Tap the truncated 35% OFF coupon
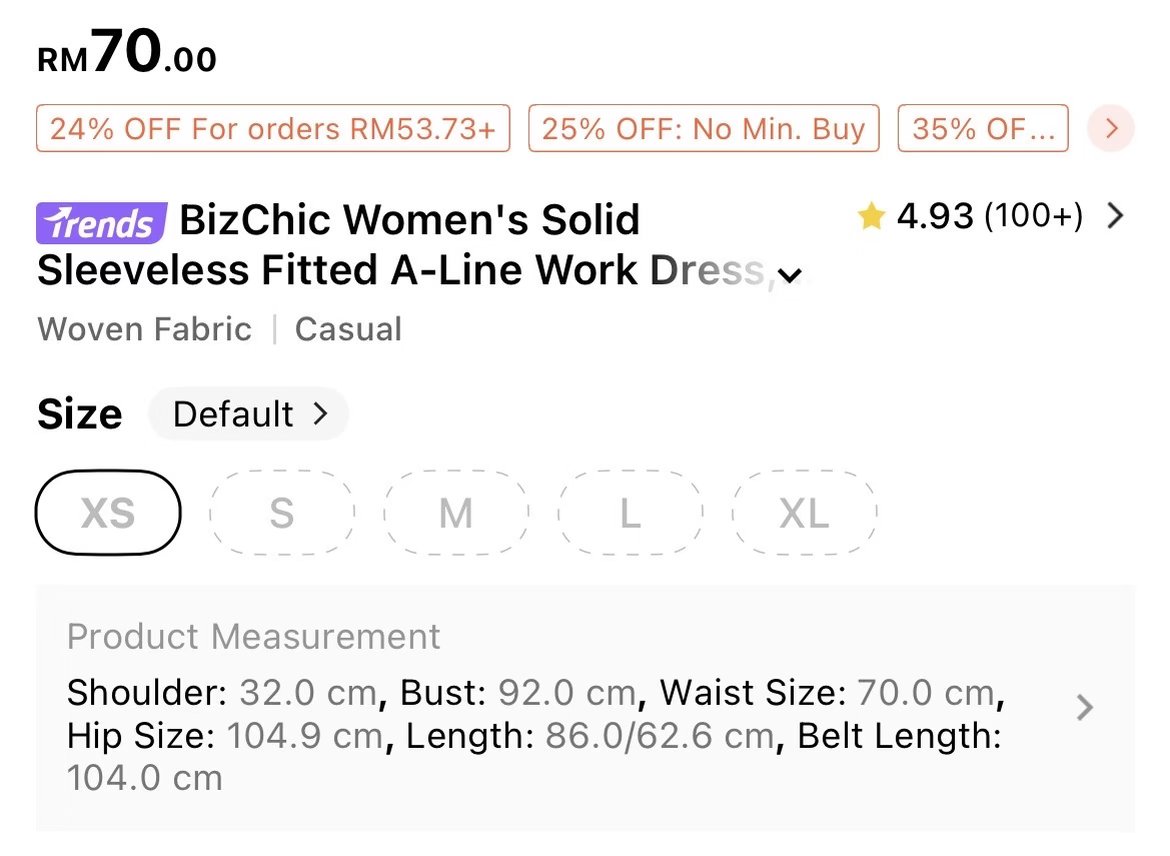 [x=982, y=129]
